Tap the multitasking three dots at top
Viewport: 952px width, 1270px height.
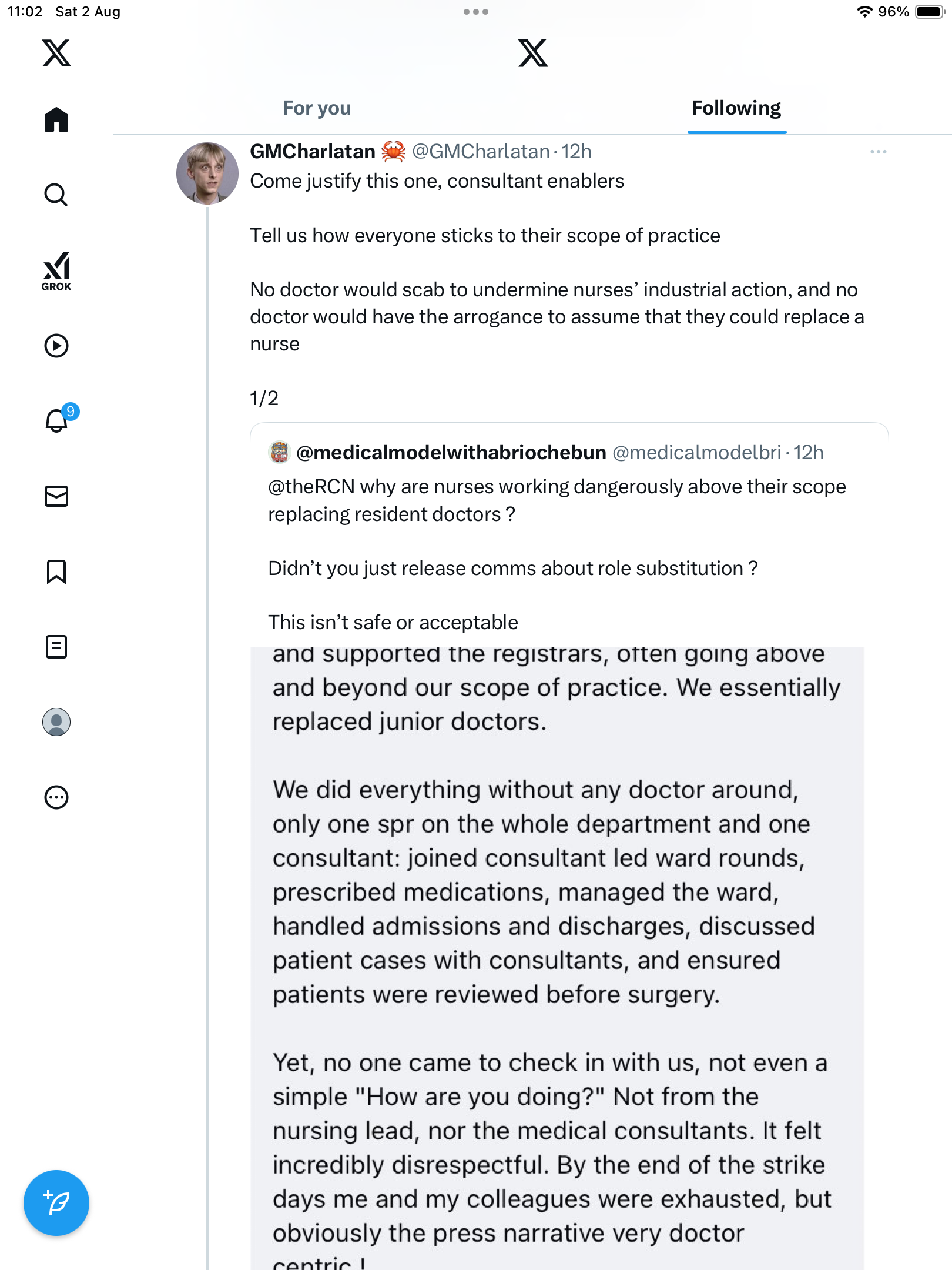[476, 12]
